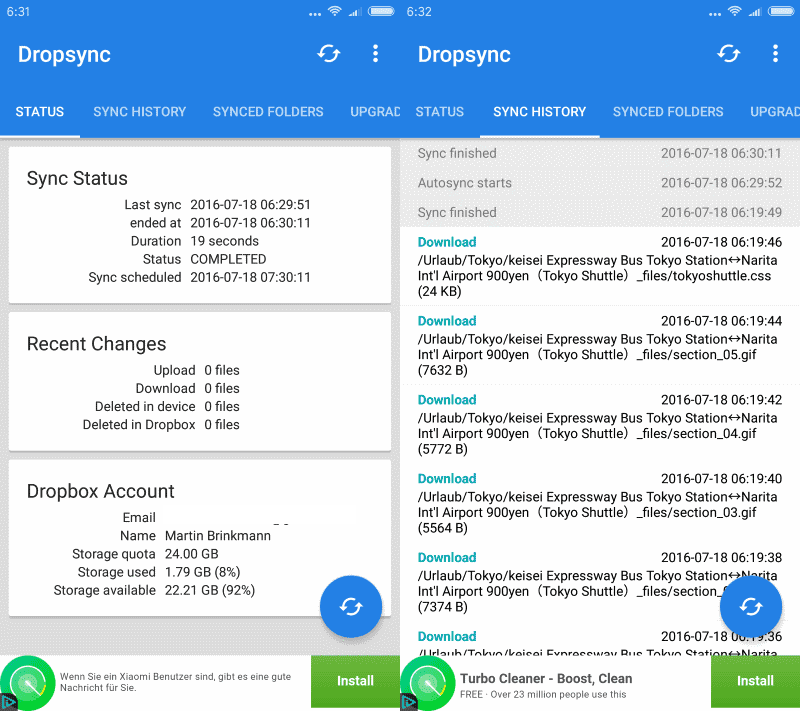Tap Dropsync title on right screen
This screenshot has width=800, height=711.
(x=464, y=55)
